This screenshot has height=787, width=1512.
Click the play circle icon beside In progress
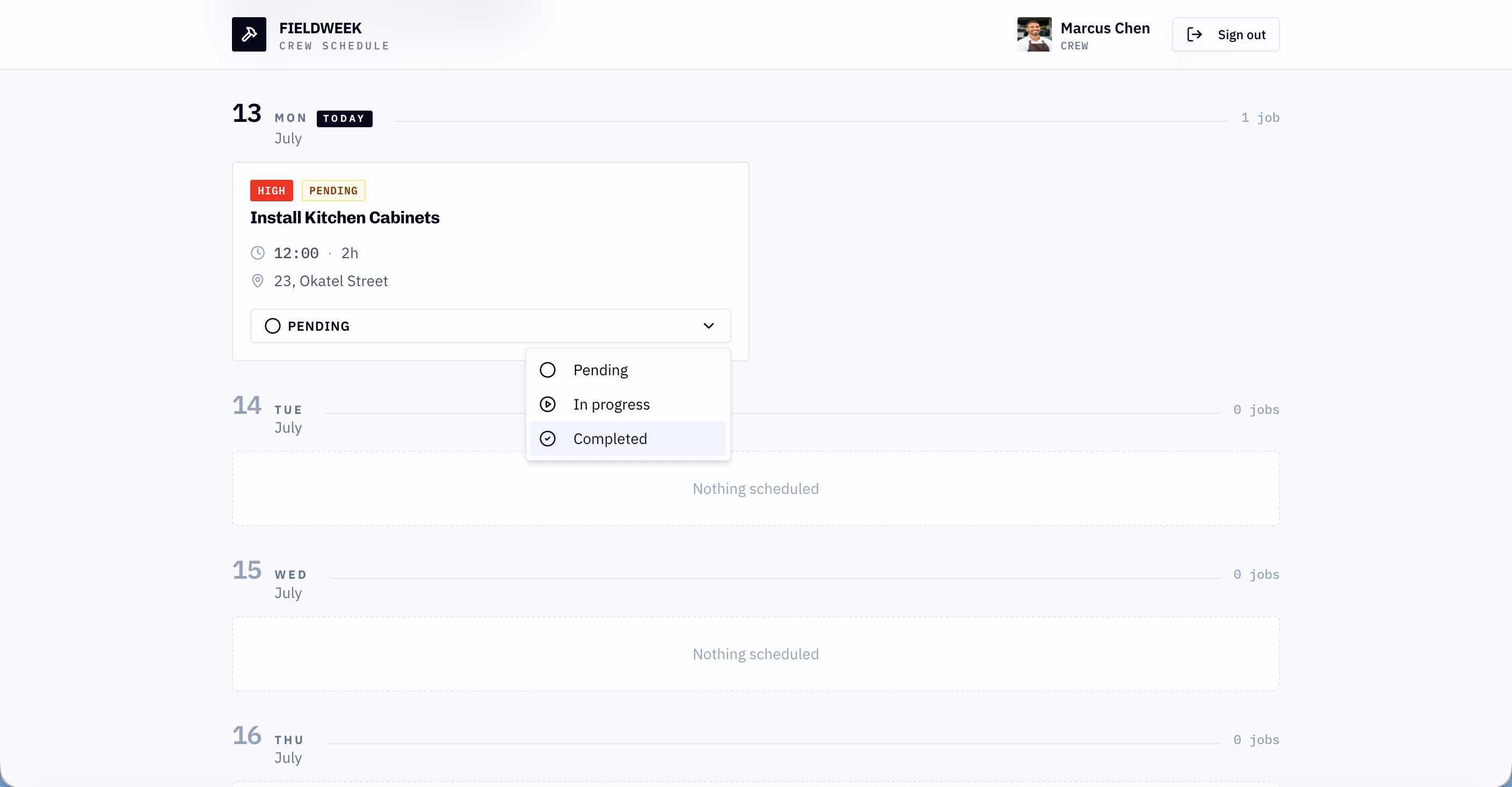tap(547, 404)
